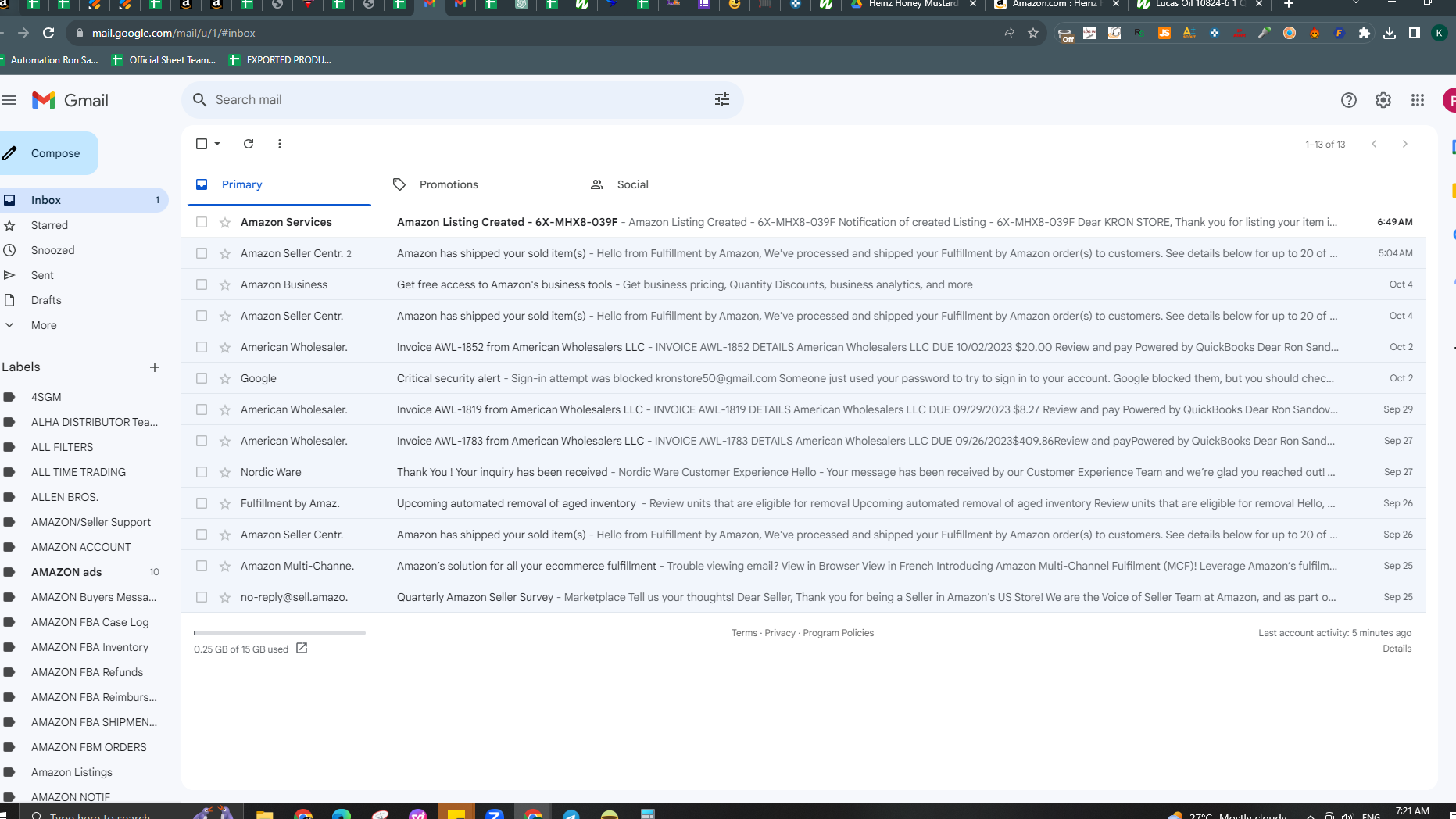Tick the select-all emails checkbox
The width and height of the screenshot is (1456, 819).
(202, 144)
